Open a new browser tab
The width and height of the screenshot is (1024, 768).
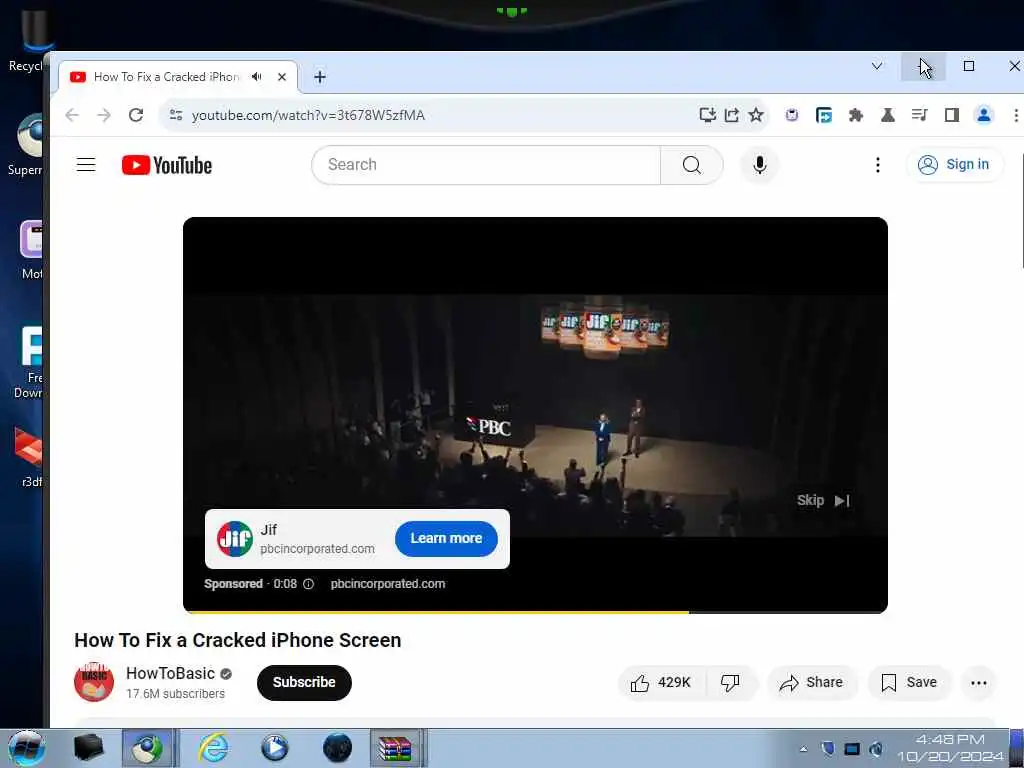pos(319,77)
